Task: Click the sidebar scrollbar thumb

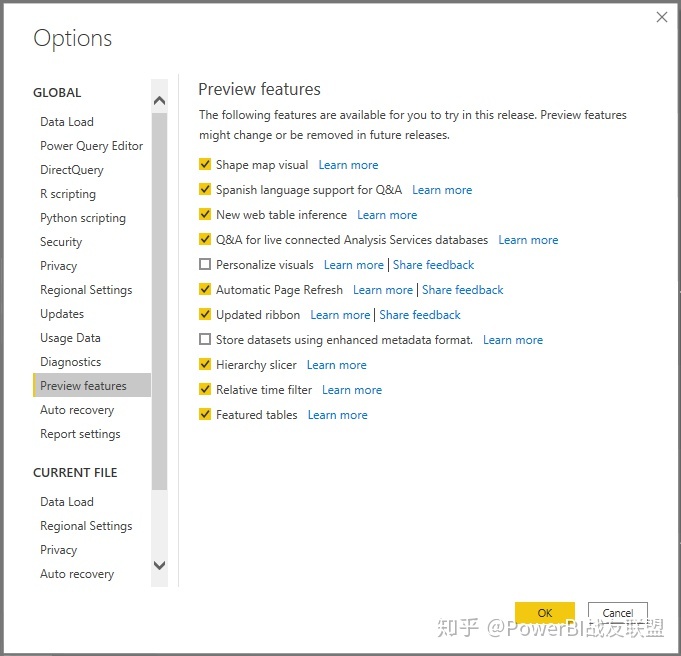Action: [x=159, y=301]
